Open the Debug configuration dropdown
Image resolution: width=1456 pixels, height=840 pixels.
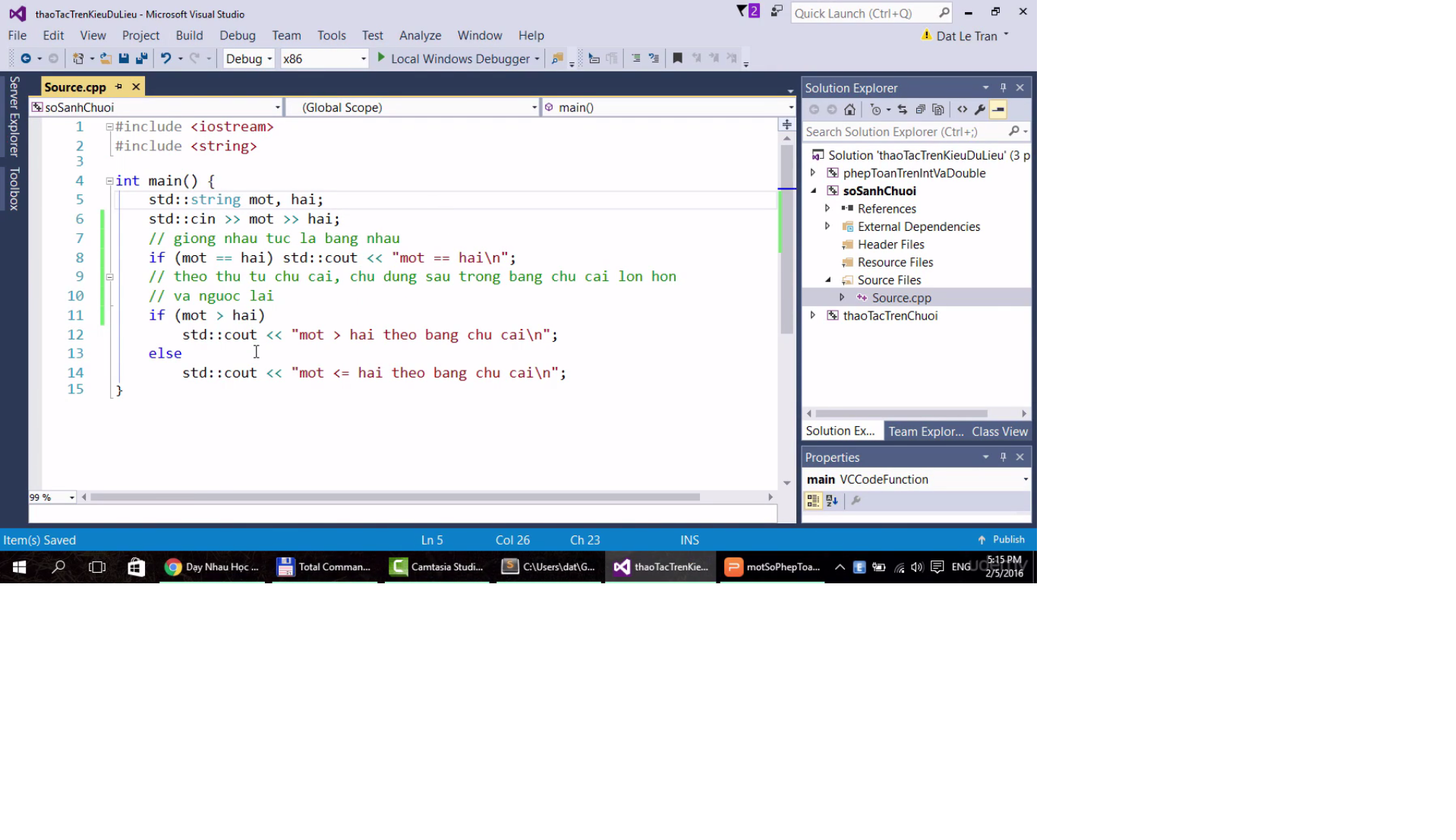[x=249, y=58]
